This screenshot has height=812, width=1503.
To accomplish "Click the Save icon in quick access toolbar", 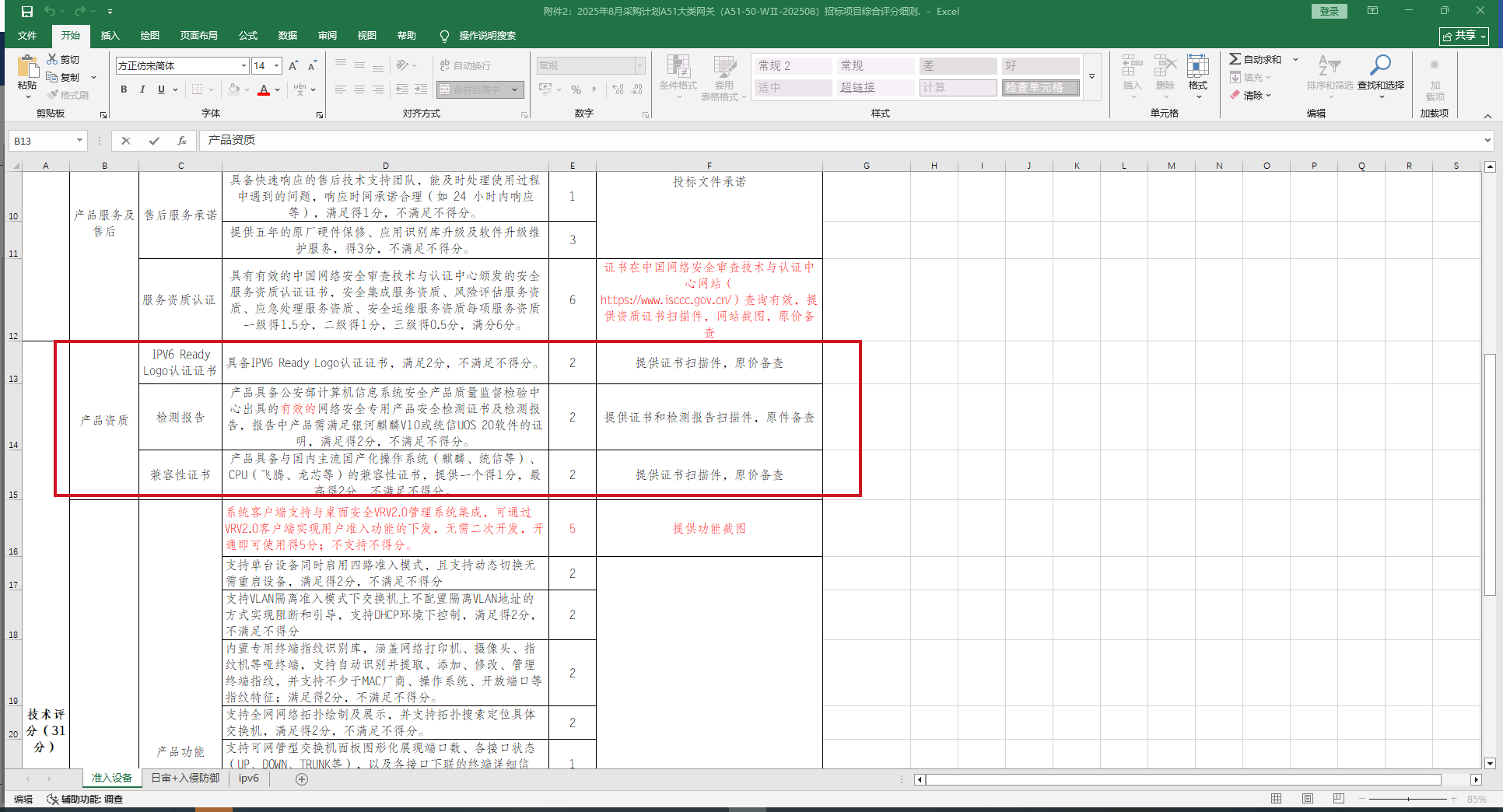I will point(27,12).
